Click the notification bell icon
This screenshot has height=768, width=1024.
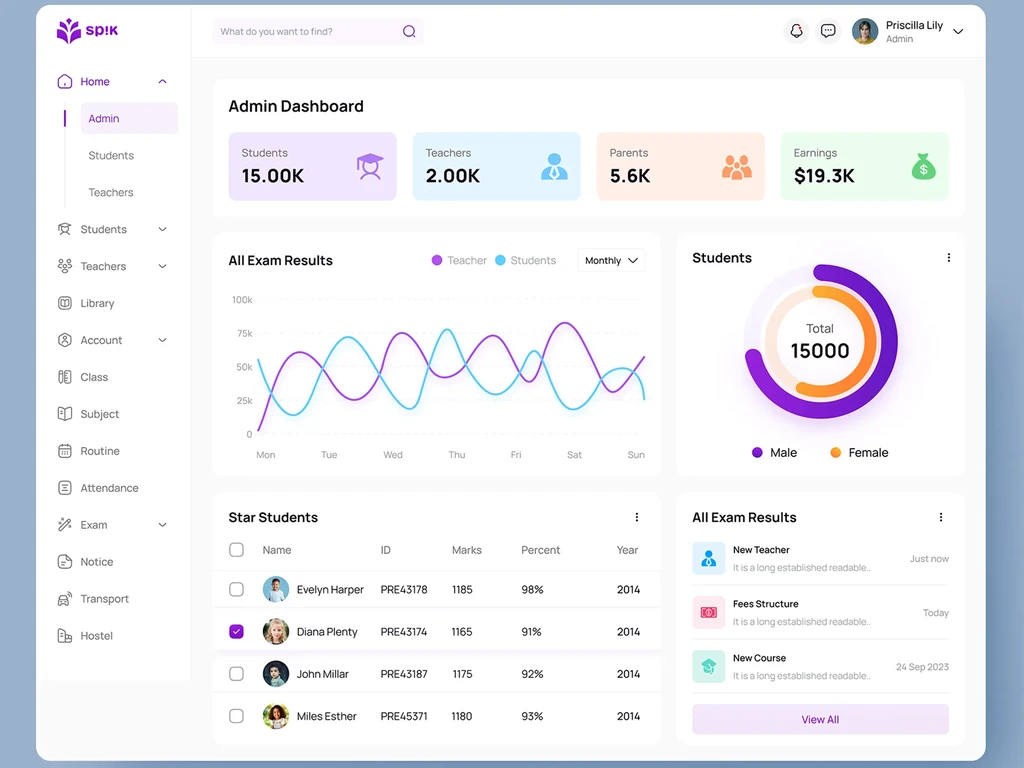click(x=796, y=31)
